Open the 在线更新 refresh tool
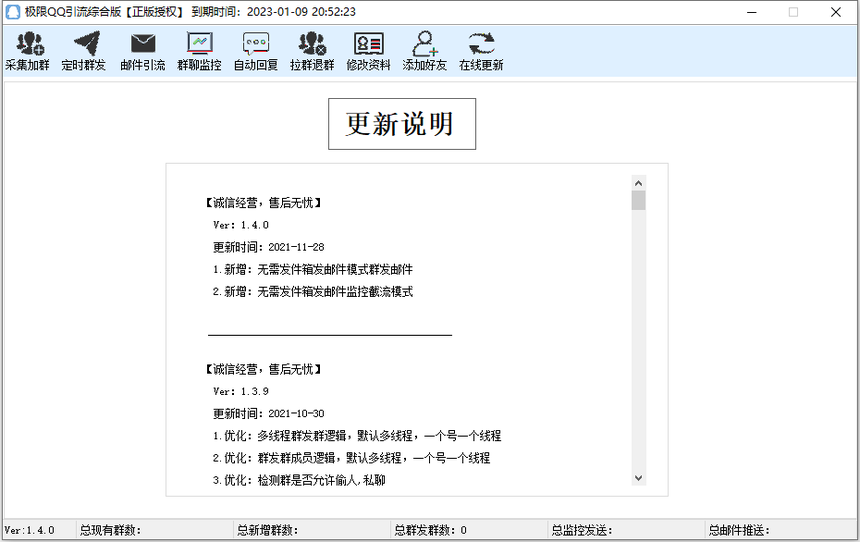The image size is (860, 542). 481,52
